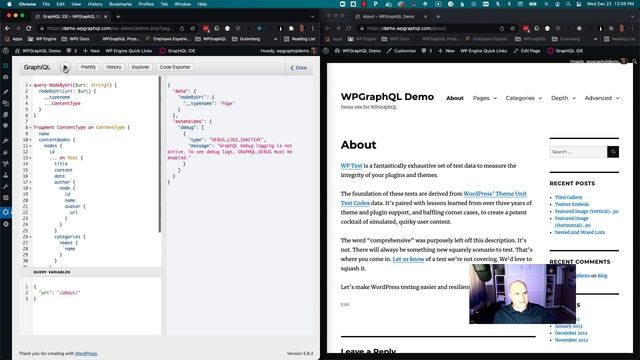Screen dimensions: 640x360
Task: Open the Reading List in left Chrome window
Action: pos(300,39)
